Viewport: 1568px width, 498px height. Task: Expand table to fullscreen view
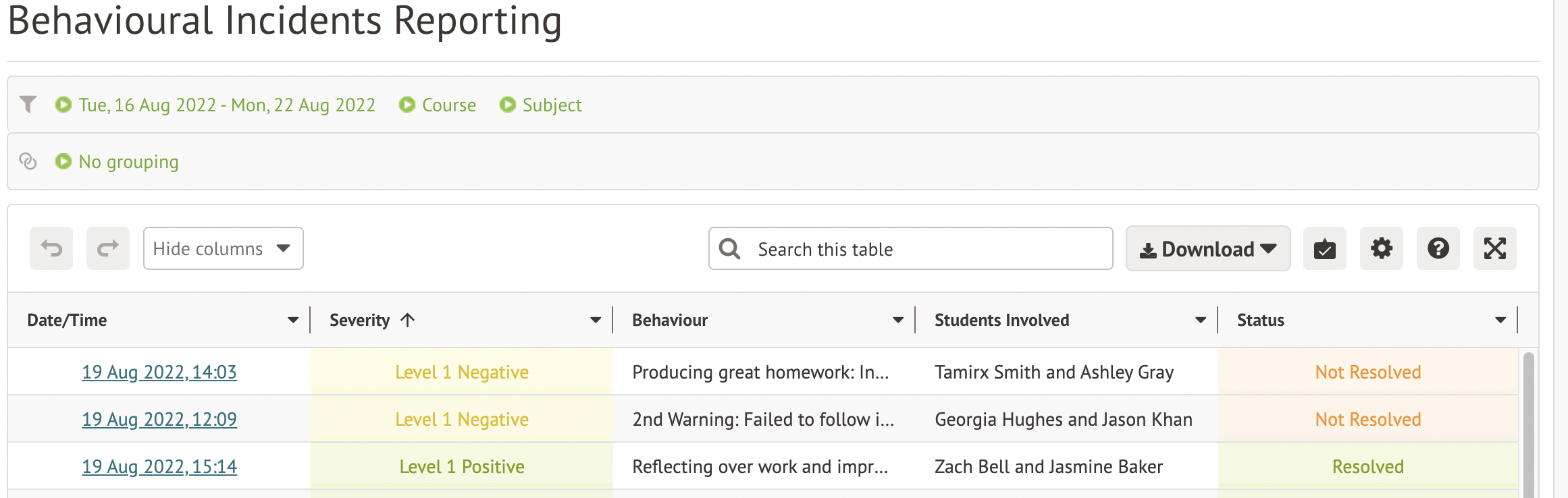1494,249
